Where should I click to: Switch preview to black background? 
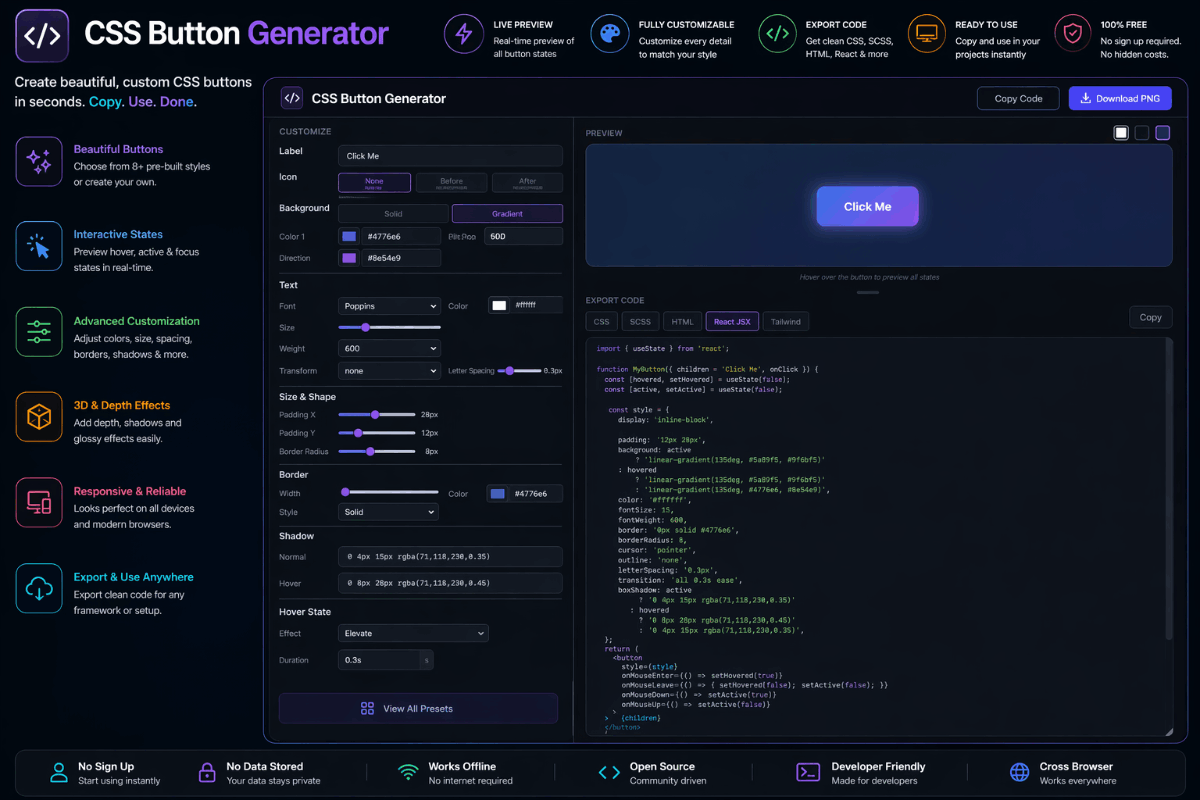tap(1142, 133)
